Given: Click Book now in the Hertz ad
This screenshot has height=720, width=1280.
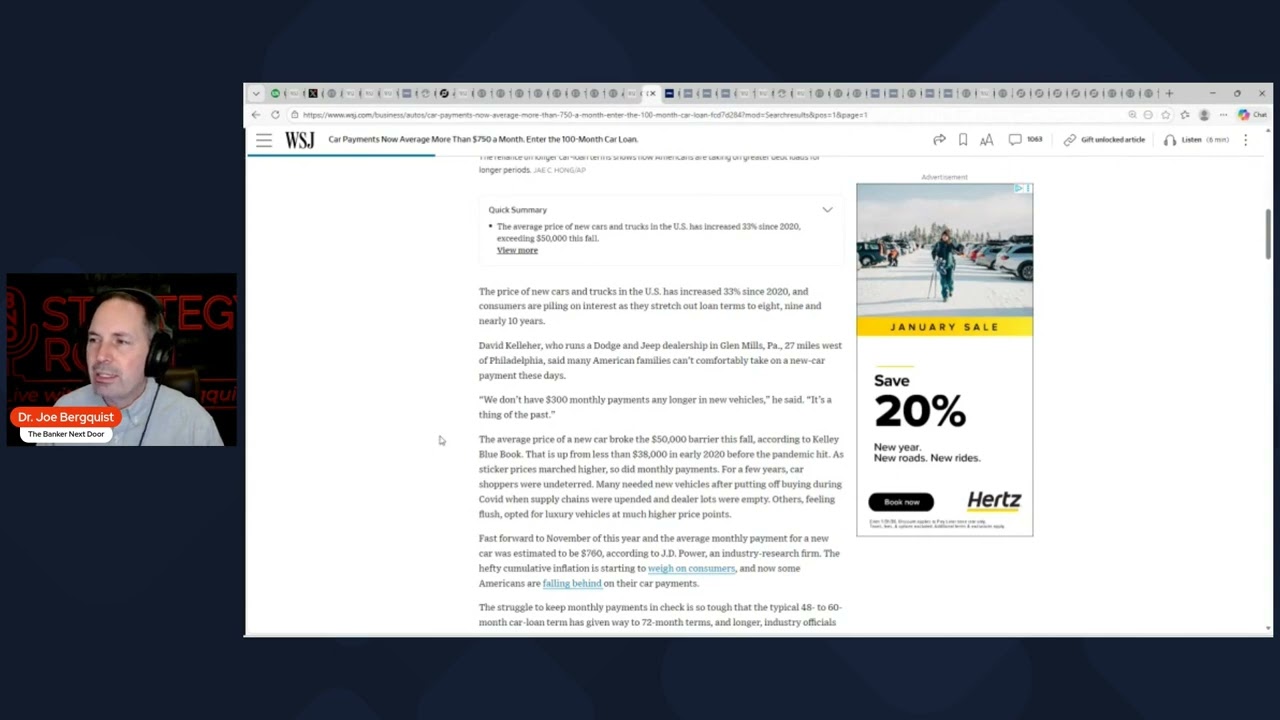Looking at the screenshot, I should tap(901, 502).
